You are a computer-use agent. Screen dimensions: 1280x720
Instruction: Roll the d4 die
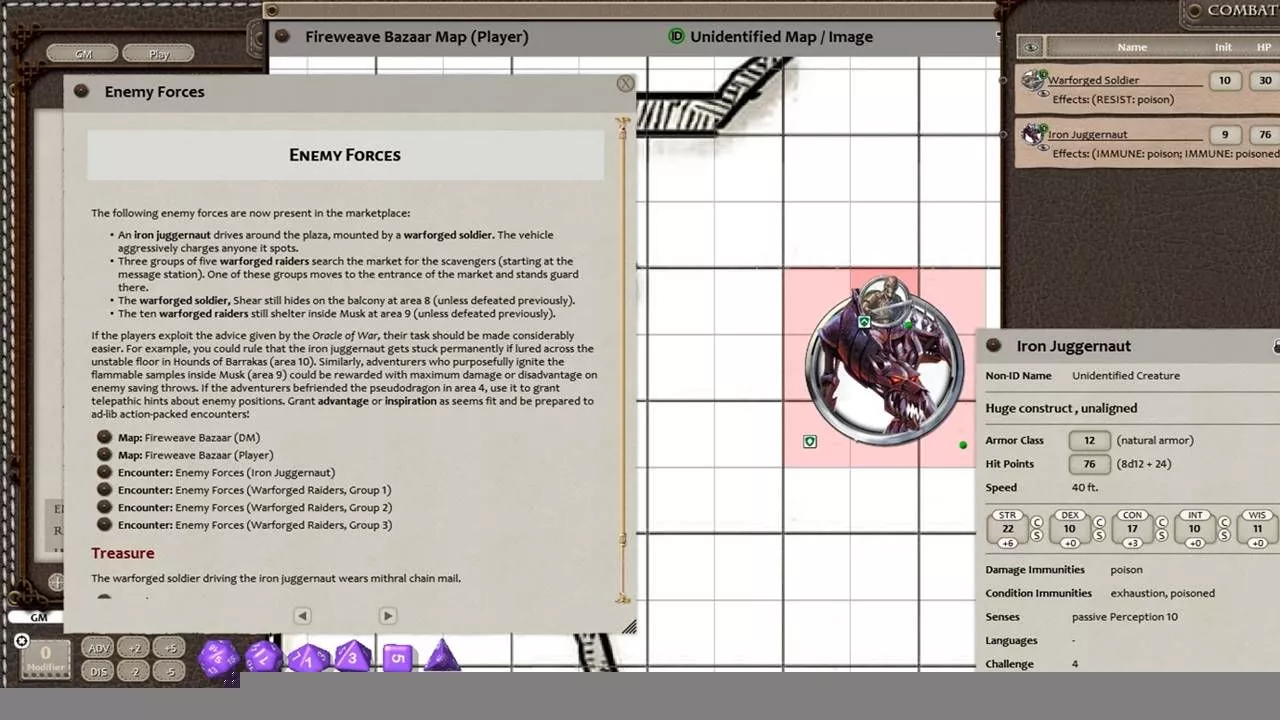point(442,656)
